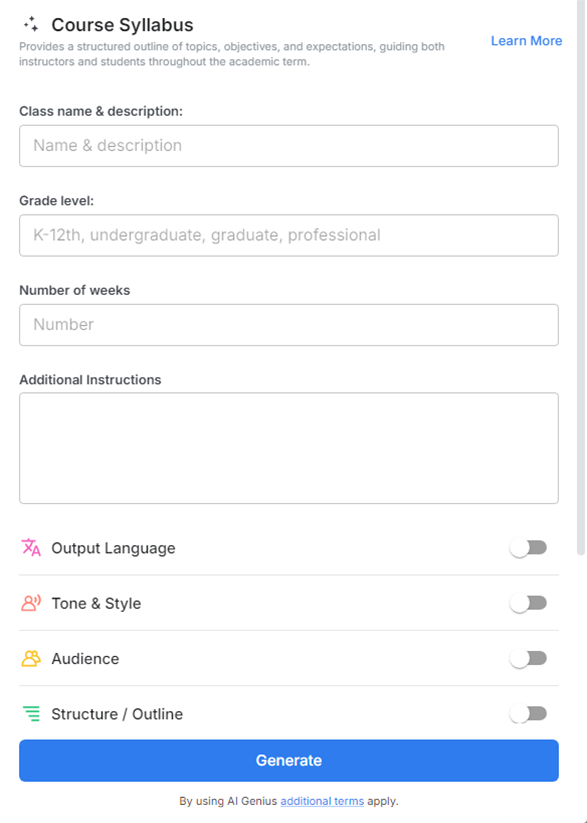The image size is (587, 823).
Task: Click the additional terms link
Action: tap(321, 801)
